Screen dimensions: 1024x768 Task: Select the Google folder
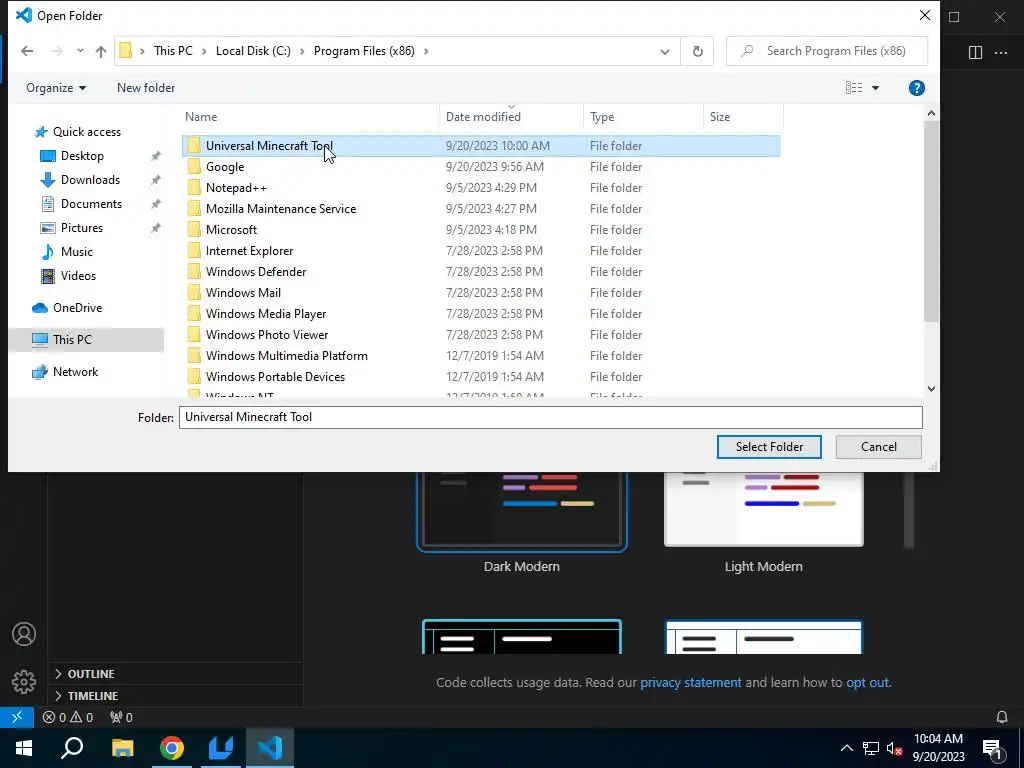coord(481,167)
